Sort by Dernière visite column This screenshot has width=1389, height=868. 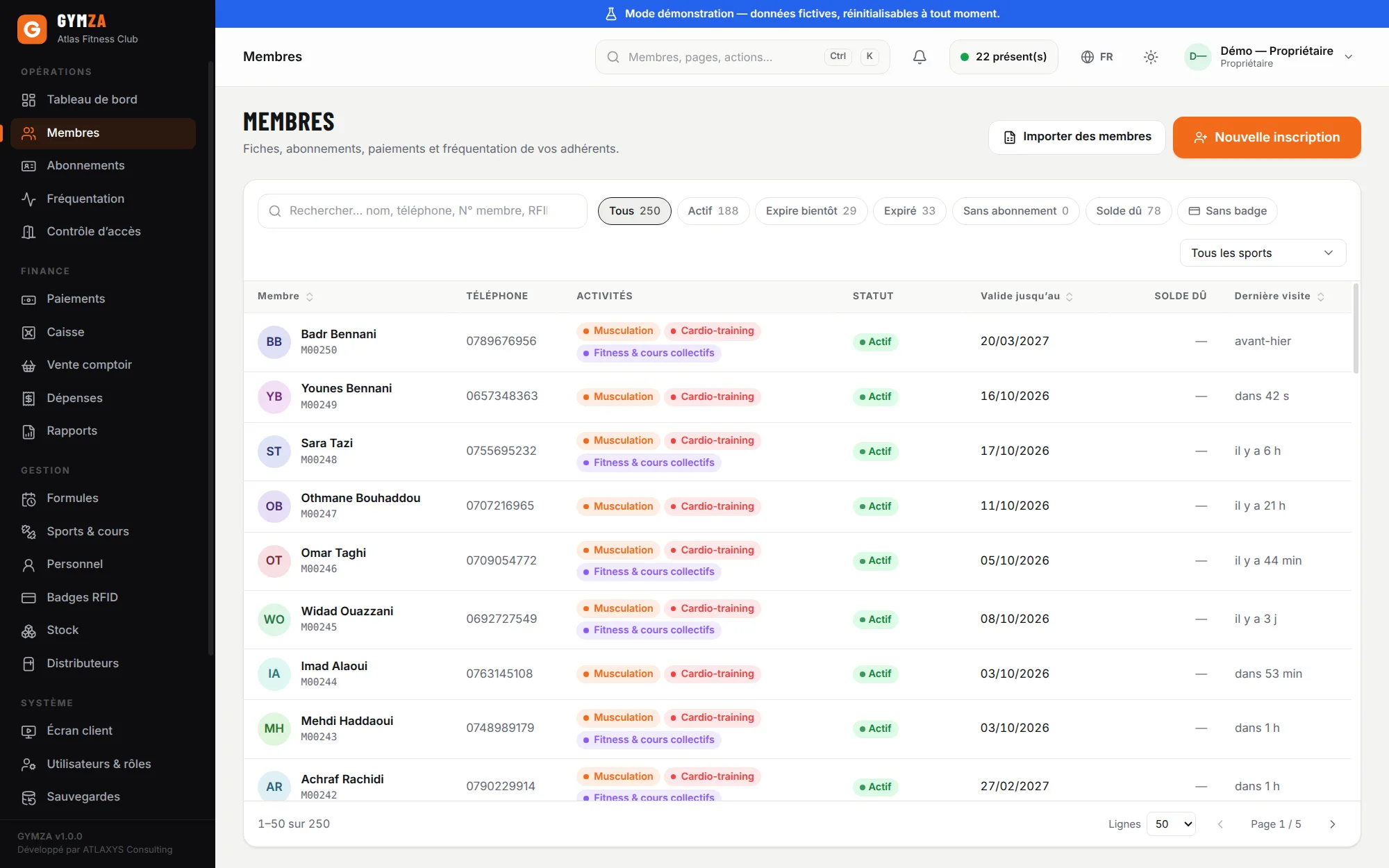click(1279, 297)
